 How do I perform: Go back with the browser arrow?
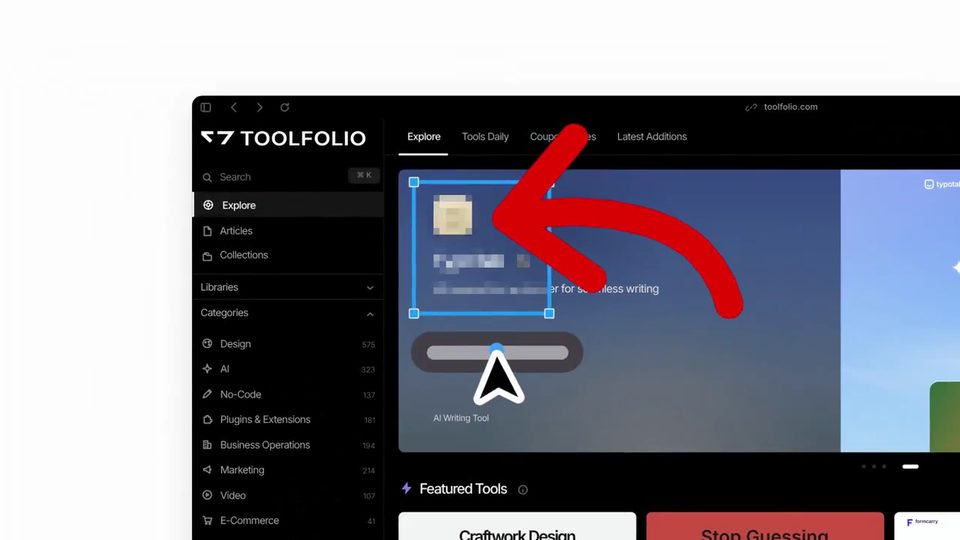pyautogui.click(x=234, y=107)
